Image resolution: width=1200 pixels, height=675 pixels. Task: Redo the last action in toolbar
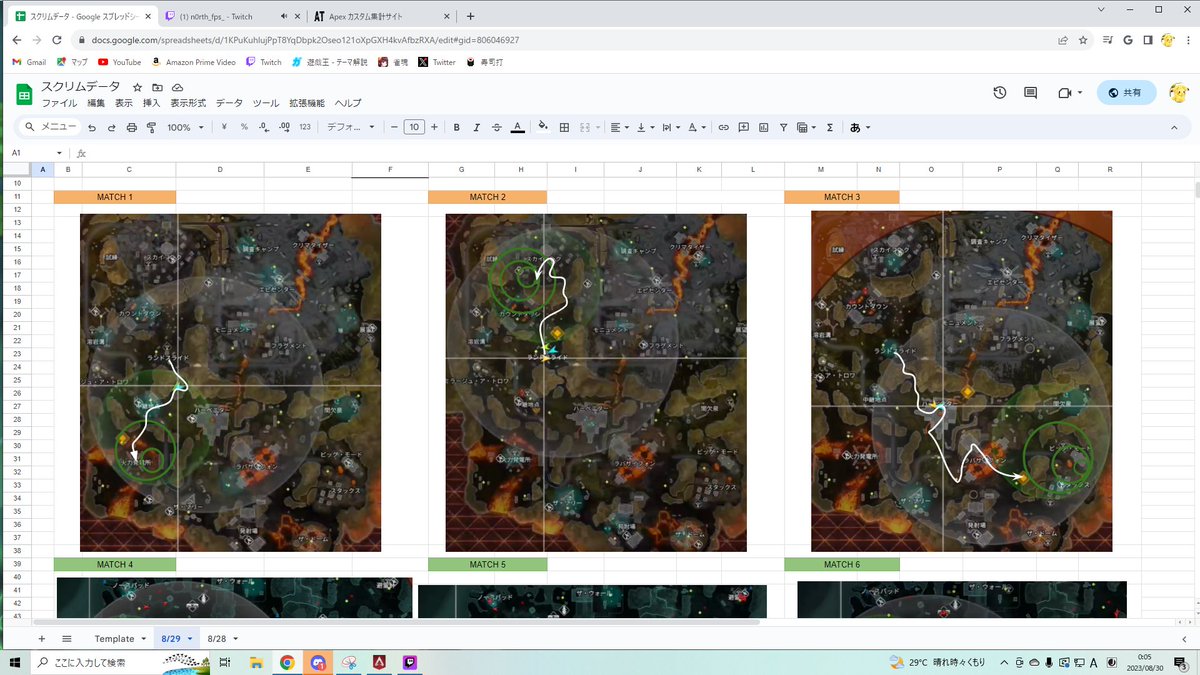pos(111,127)
